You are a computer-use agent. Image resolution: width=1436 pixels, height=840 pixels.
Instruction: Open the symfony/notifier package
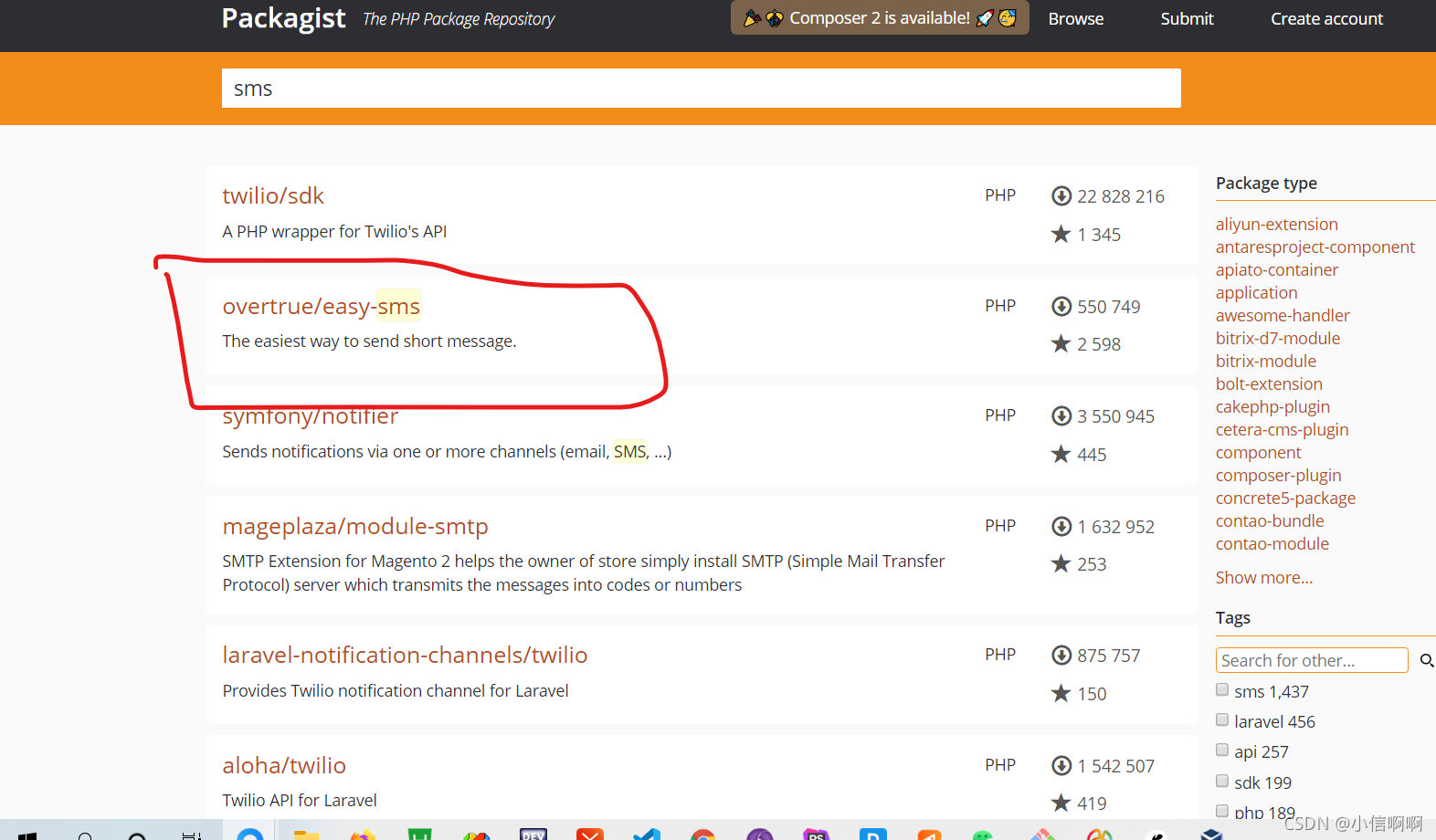(x=311, y=416)
